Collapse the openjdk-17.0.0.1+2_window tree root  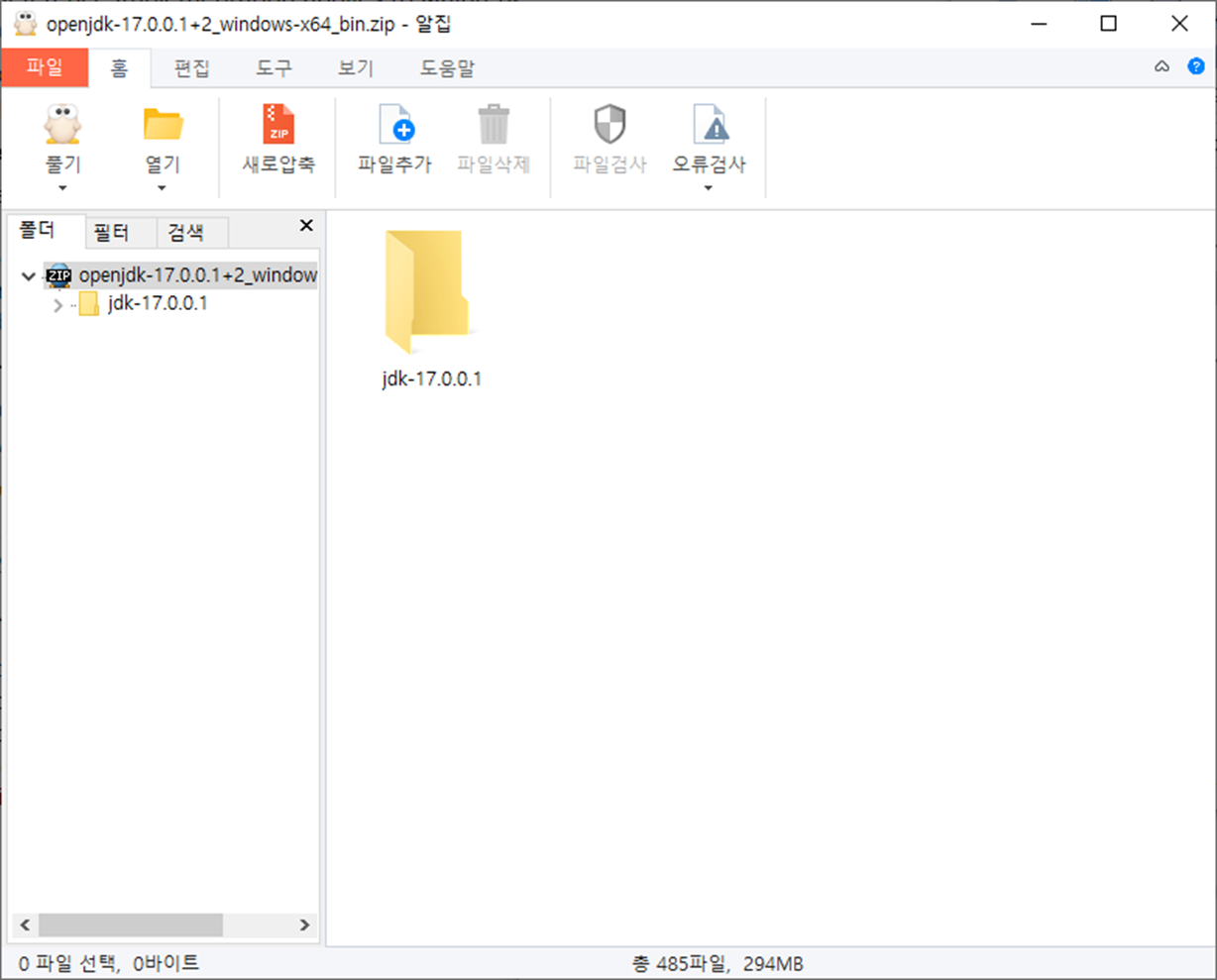[29, 276]
